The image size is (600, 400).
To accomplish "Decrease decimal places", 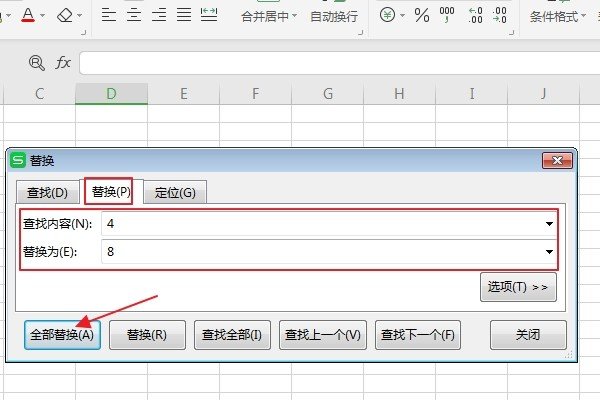I will (499, 15).
